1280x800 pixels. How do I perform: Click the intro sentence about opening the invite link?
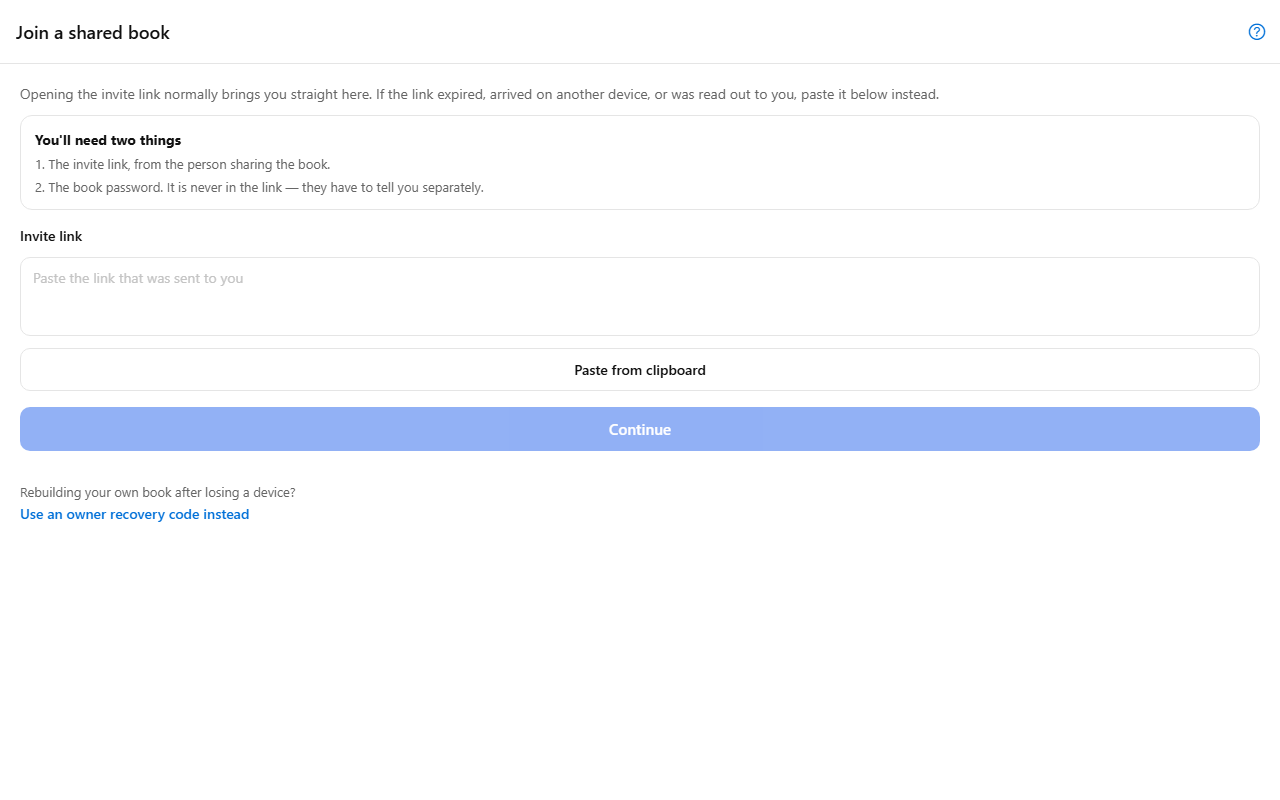480,95
